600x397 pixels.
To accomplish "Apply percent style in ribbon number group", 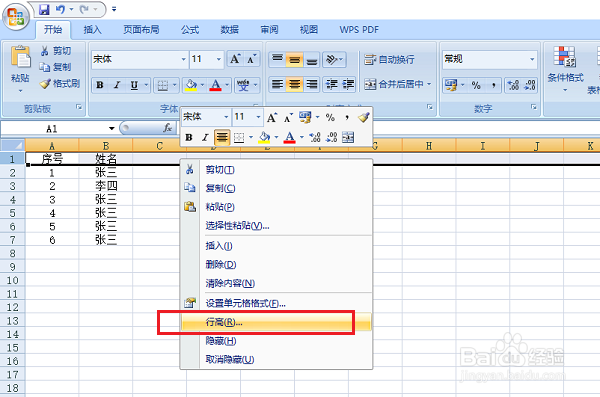I will tap(476, 85).
